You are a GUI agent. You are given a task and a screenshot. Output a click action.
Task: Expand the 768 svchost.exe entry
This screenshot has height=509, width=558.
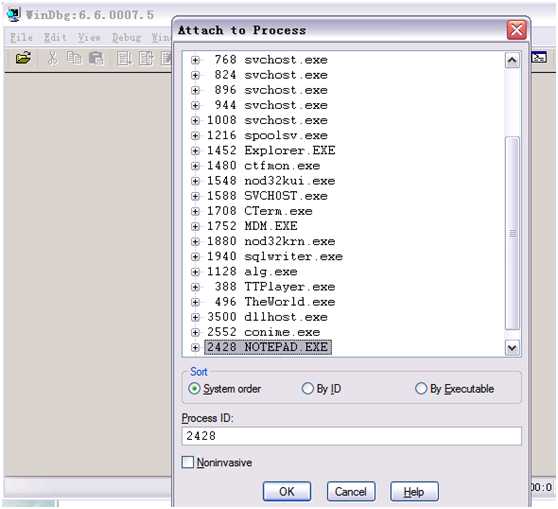195,60
